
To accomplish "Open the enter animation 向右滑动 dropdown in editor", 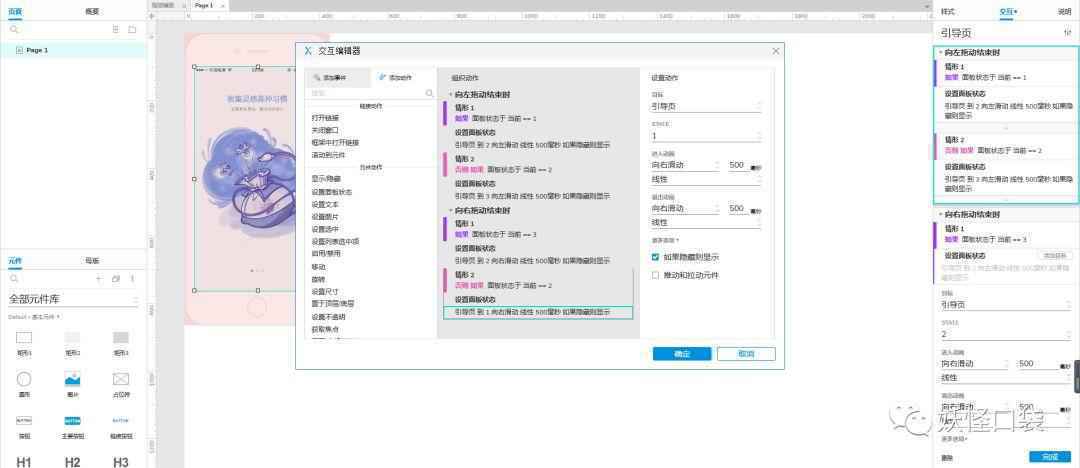I will click(685, 165).
